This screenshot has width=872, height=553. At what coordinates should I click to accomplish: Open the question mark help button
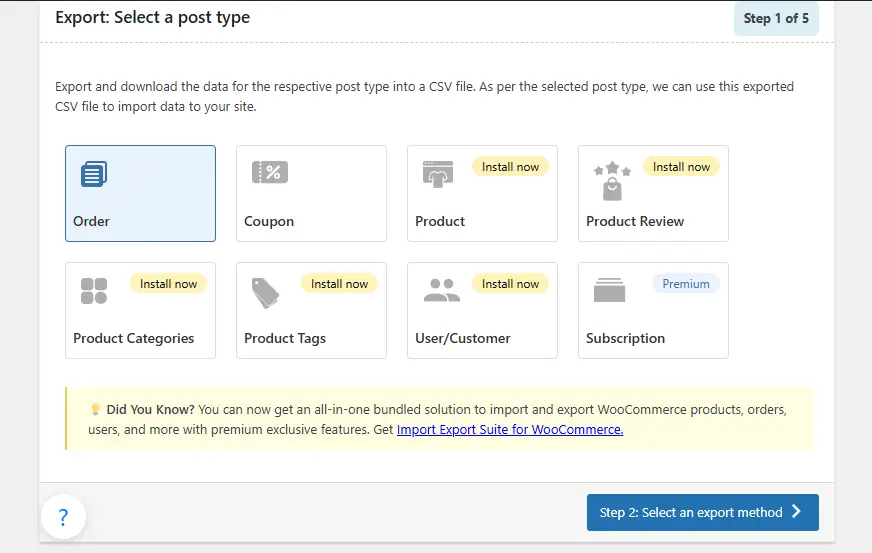(63, 517)
